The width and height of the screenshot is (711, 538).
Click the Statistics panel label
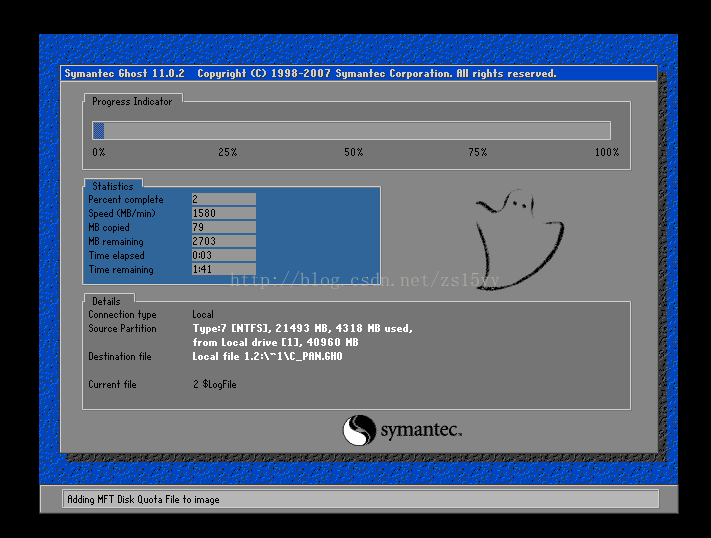click(112, 186)
